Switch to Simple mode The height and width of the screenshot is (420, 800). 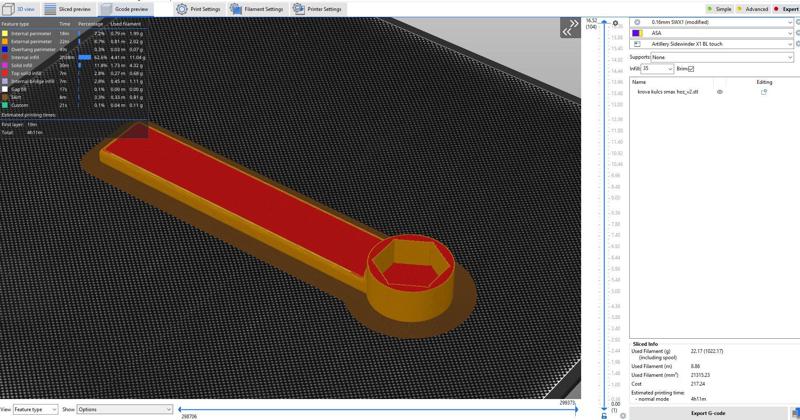719,9
